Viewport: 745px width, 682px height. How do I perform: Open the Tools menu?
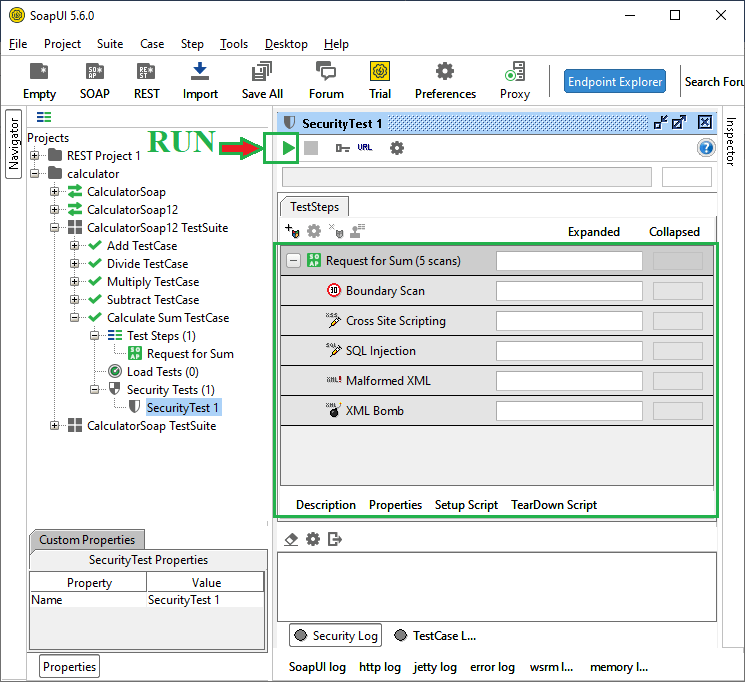pyautogui.click(x=234, y=44)
